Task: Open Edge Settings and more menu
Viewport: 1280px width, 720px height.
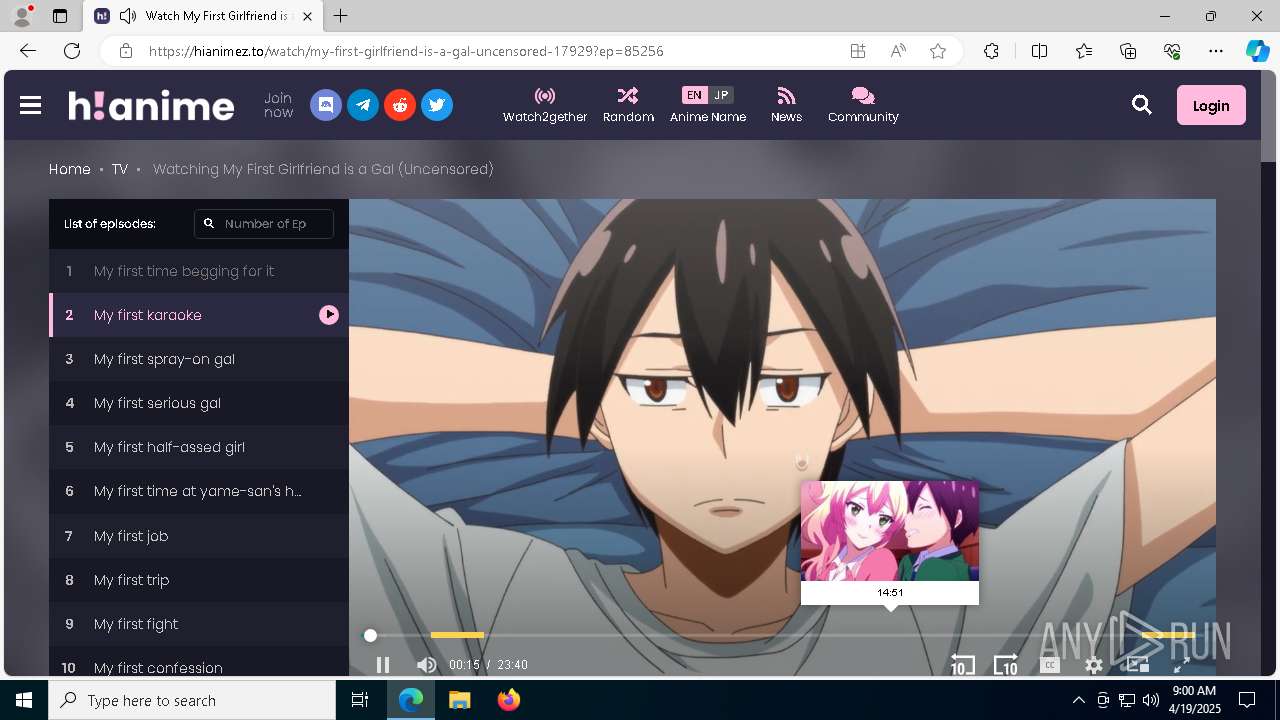Action: tap(1216, 51)
